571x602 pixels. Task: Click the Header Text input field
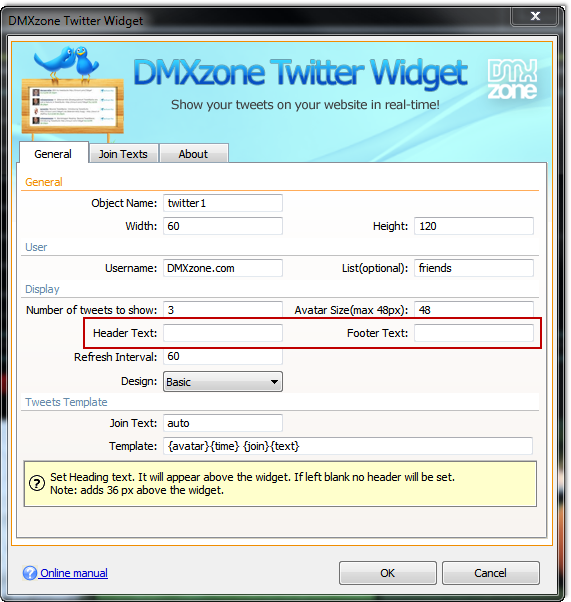tap(223, 333)
